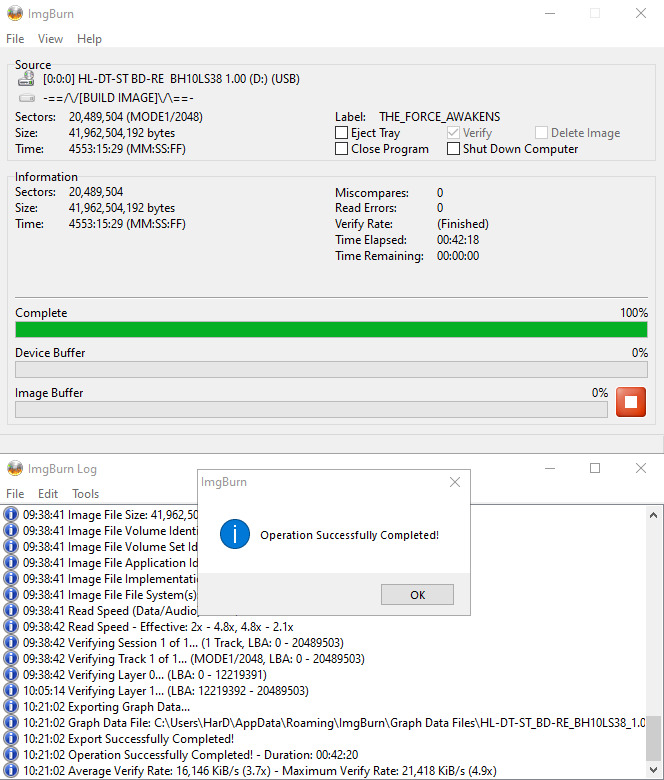Click info icon of Verifying Layer 0 row

[11, 674]
